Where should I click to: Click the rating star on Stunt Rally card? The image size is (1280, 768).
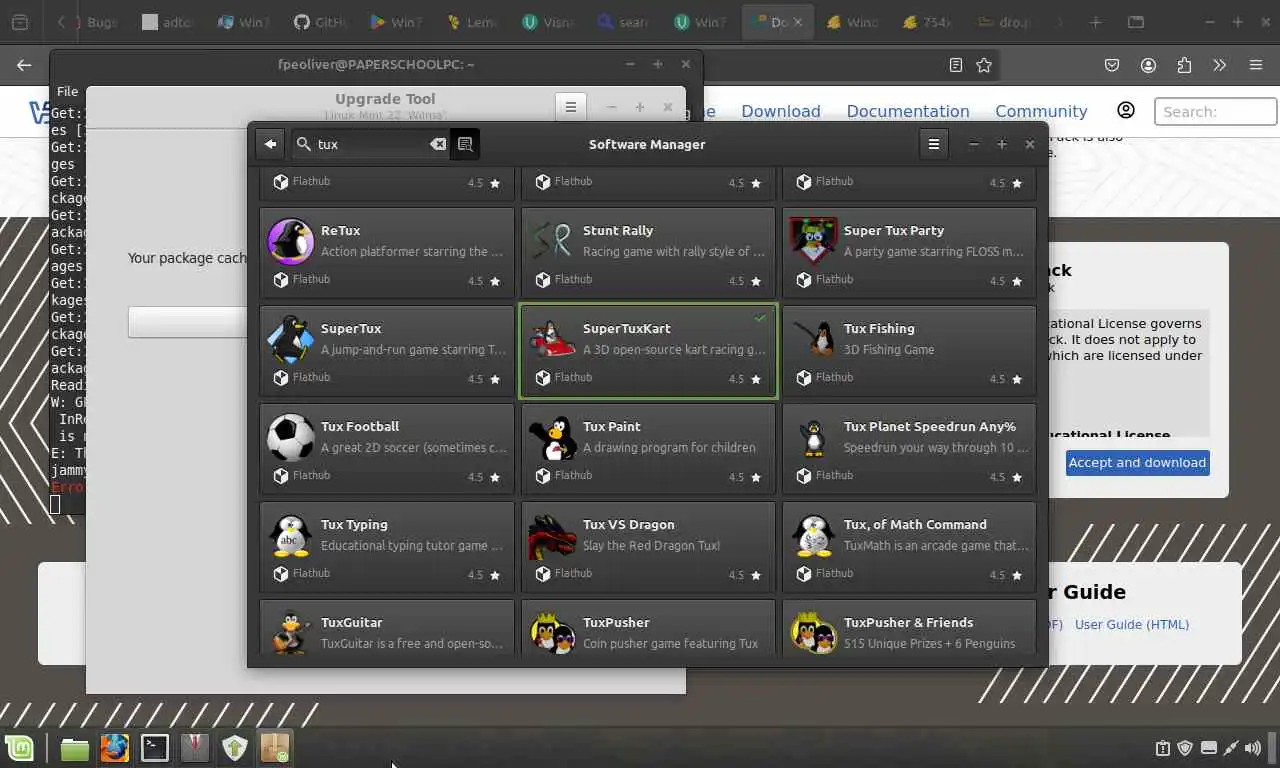point(756,281)
